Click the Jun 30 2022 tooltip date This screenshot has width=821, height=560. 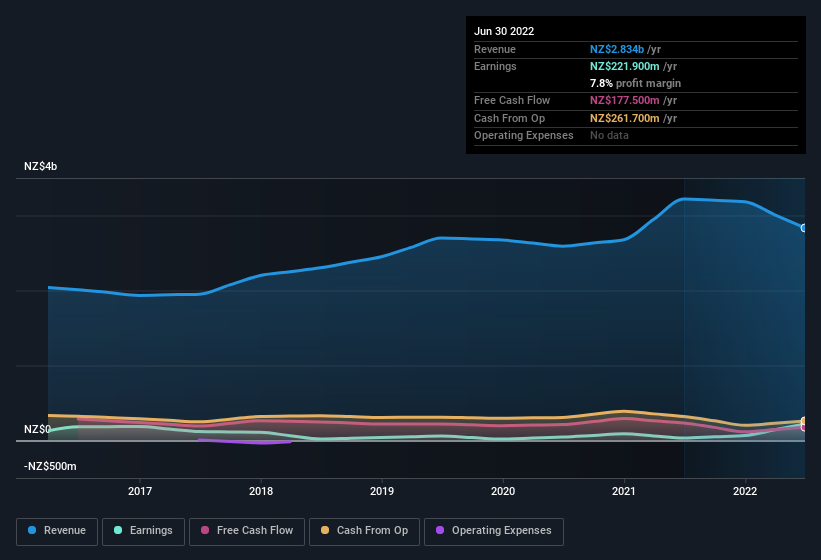click(x=504, y=31)
